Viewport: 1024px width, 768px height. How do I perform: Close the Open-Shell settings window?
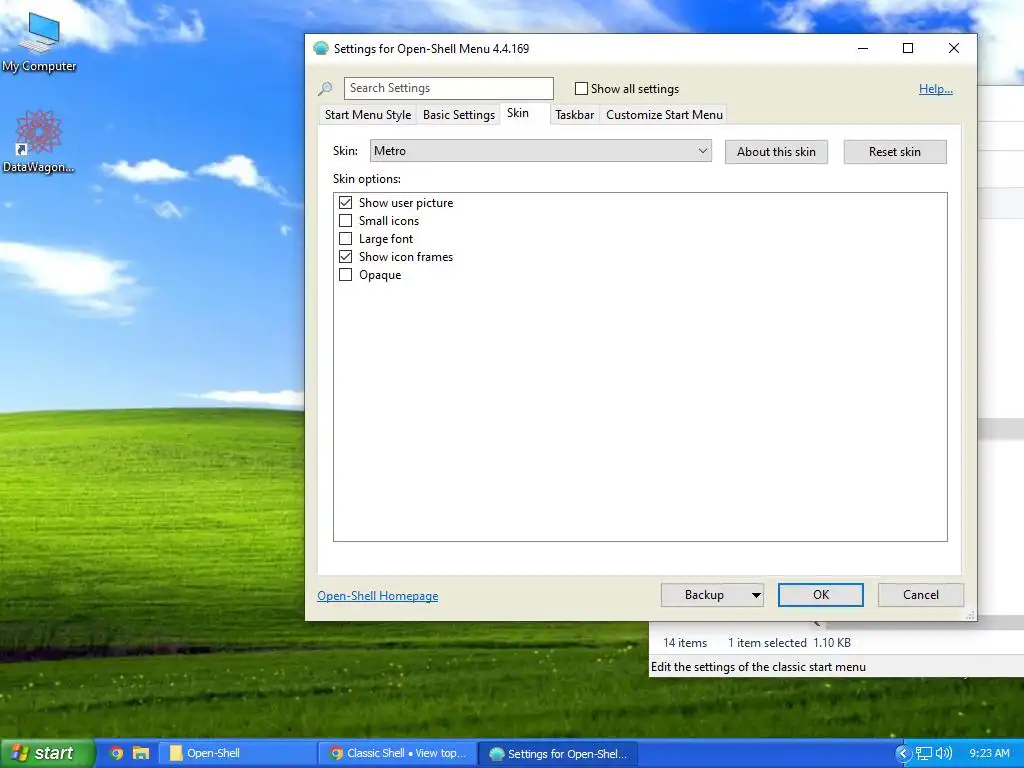click(953, 48)
